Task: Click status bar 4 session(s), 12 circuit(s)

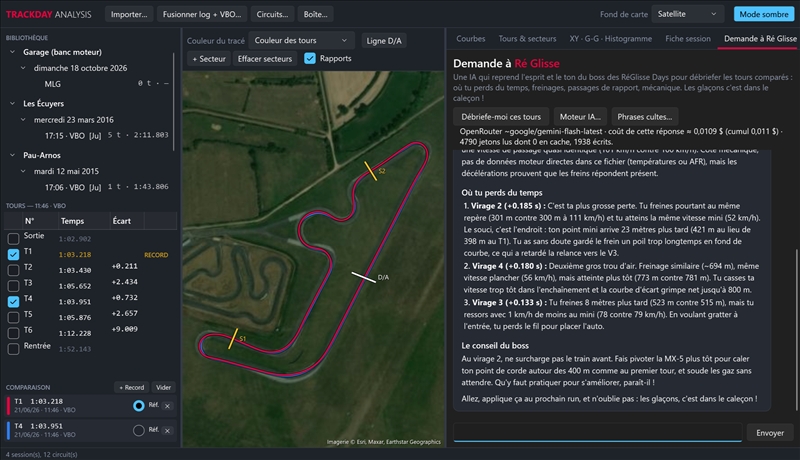Action: coord(41,454)
